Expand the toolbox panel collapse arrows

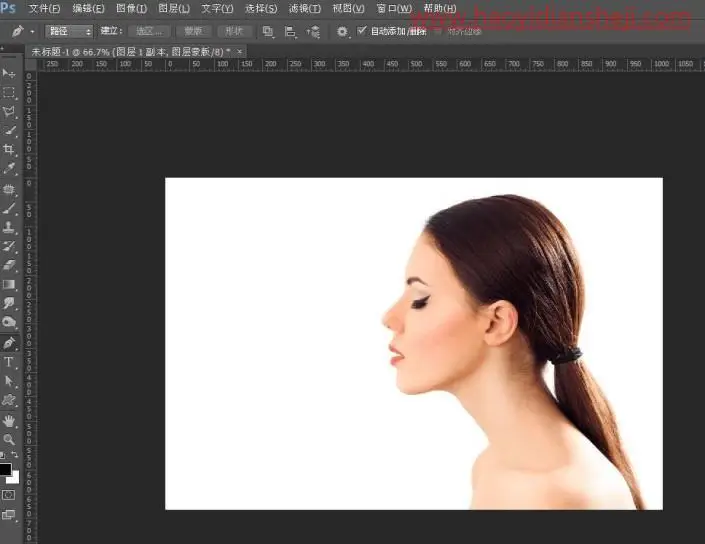[3, 48]
